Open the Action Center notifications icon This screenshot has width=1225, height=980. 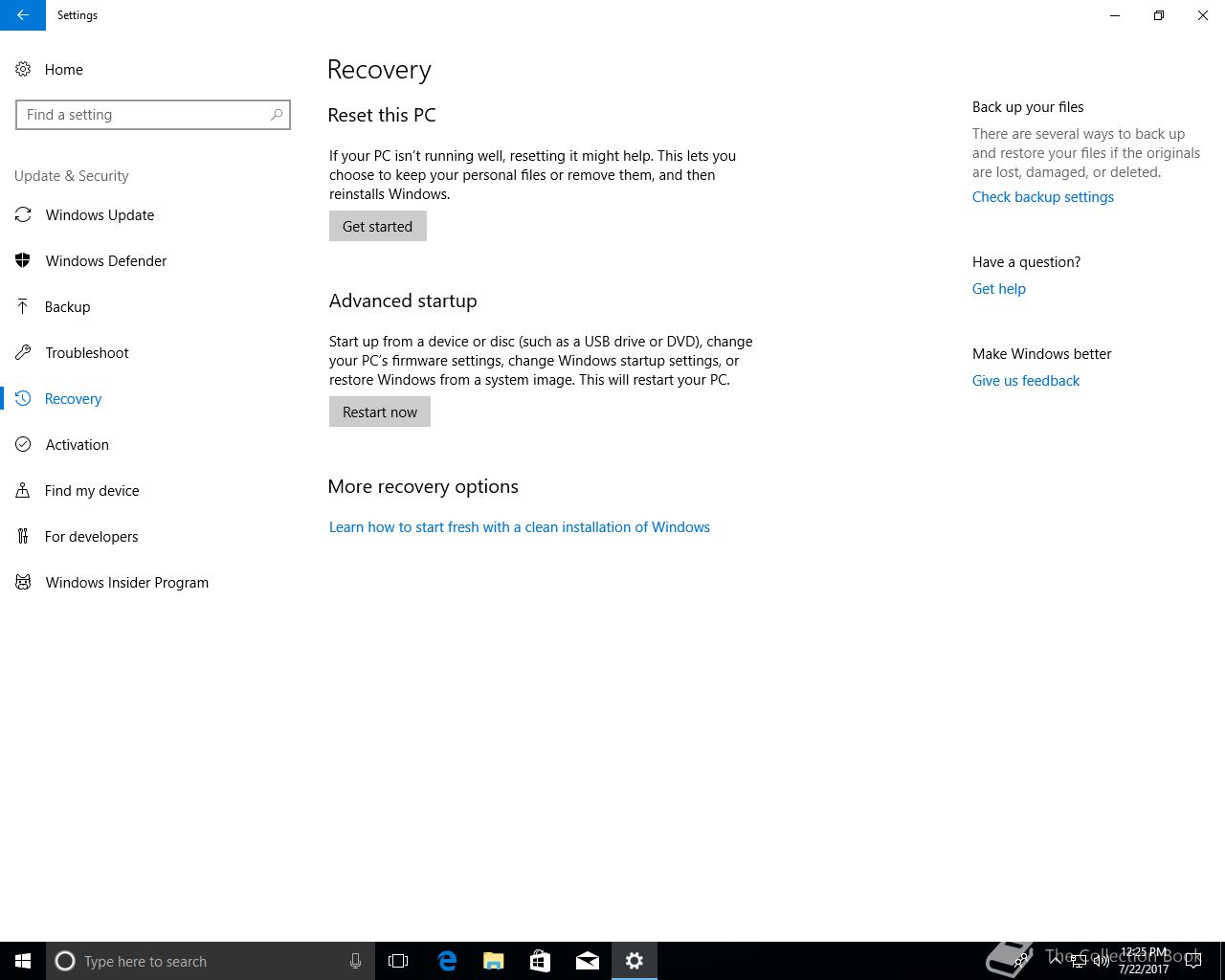pos(1193,961)
